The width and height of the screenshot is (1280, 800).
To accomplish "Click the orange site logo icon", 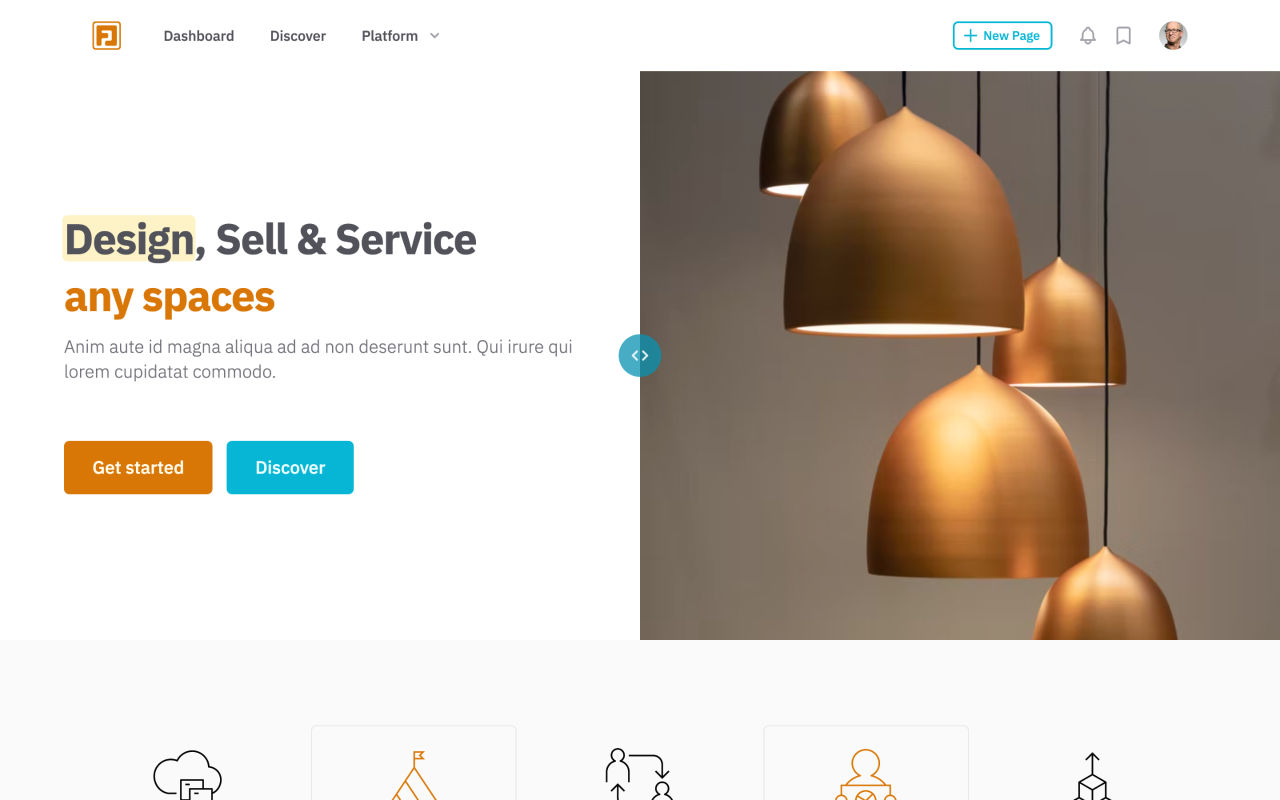I will coord(106,36).
